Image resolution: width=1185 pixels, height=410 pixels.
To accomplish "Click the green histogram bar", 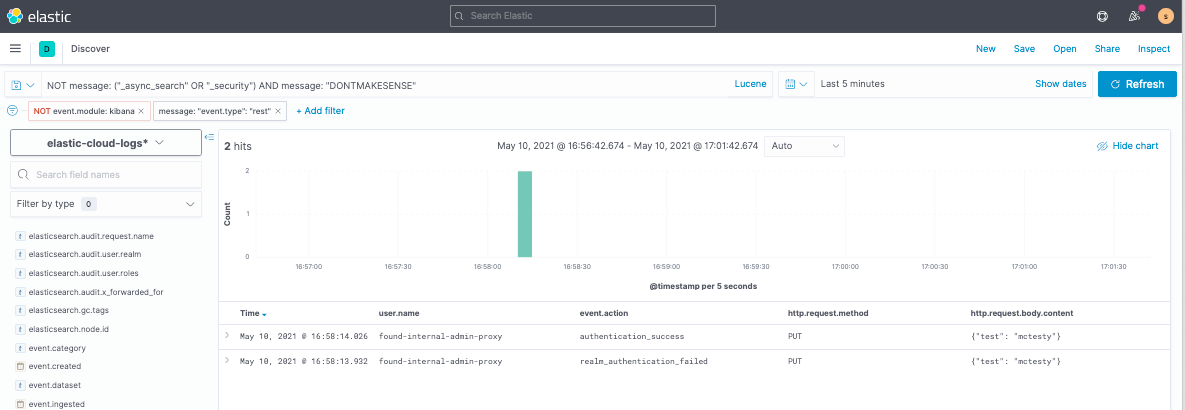I will 524,214.
